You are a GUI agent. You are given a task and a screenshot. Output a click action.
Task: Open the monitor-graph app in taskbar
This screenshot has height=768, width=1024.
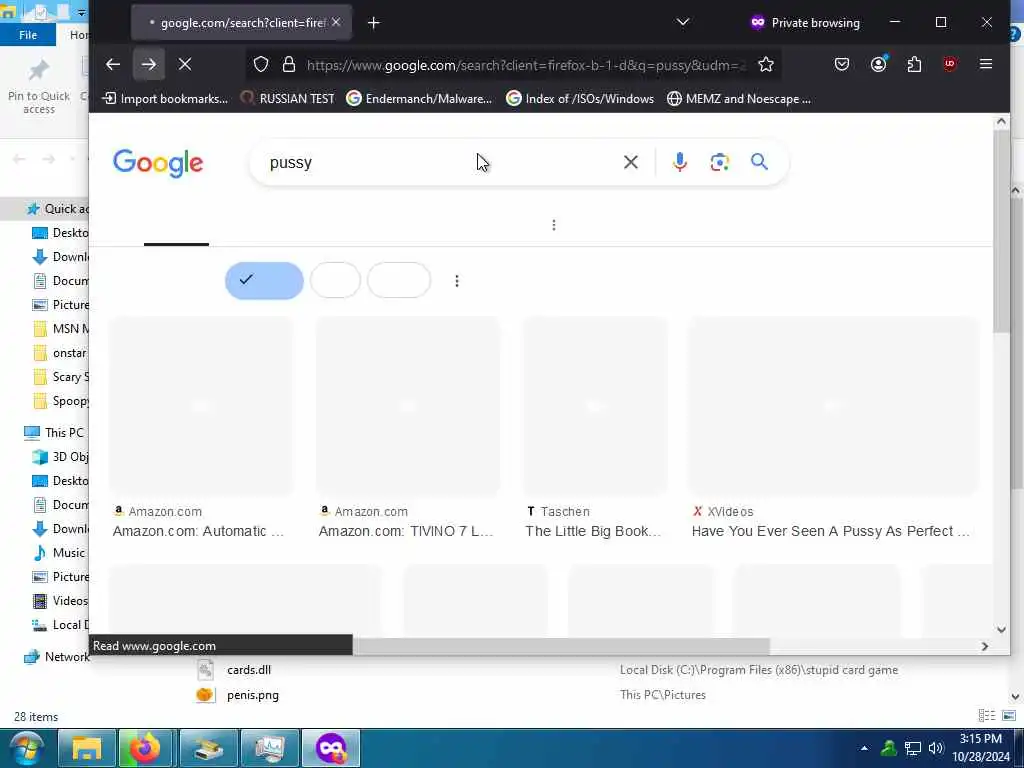click(269, 748)
